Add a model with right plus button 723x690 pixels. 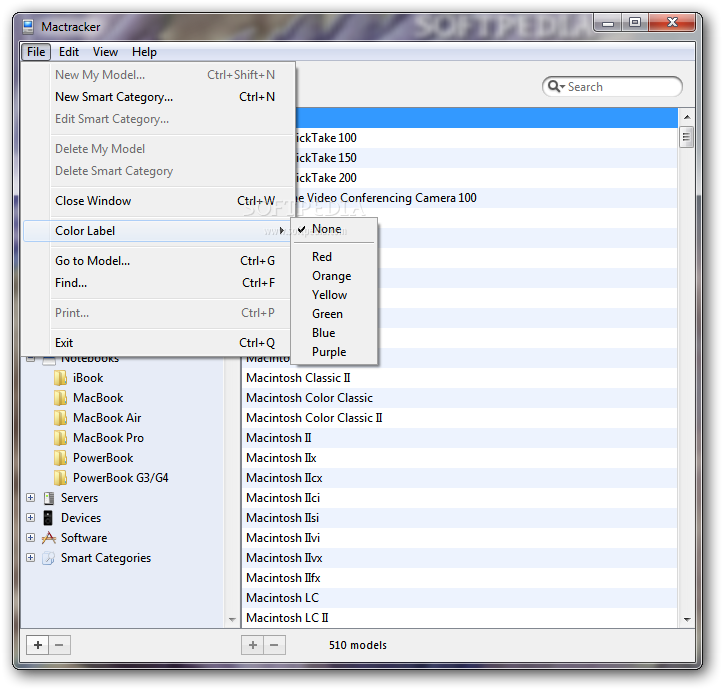click(x=253, y=645)
